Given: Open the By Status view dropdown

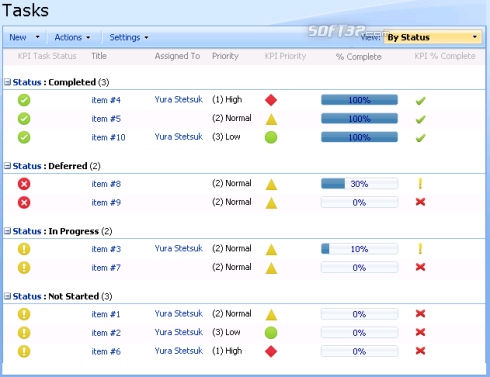Looking at the screenshot, I should [x=432, y=37].
